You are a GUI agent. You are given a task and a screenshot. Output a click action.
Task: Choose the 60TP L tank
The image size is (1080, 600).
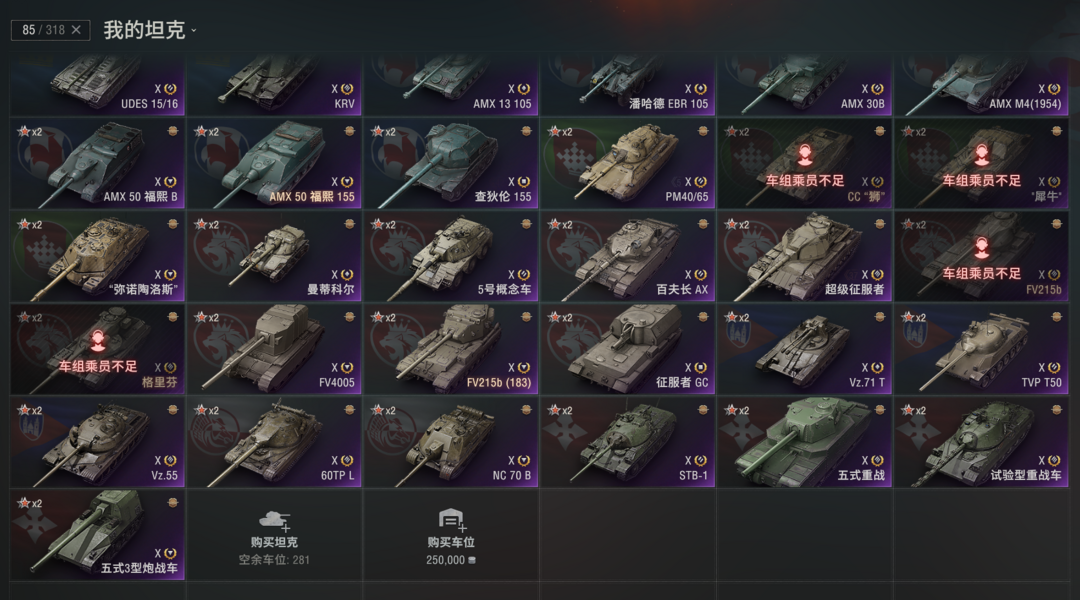click(x=274, y=442)
